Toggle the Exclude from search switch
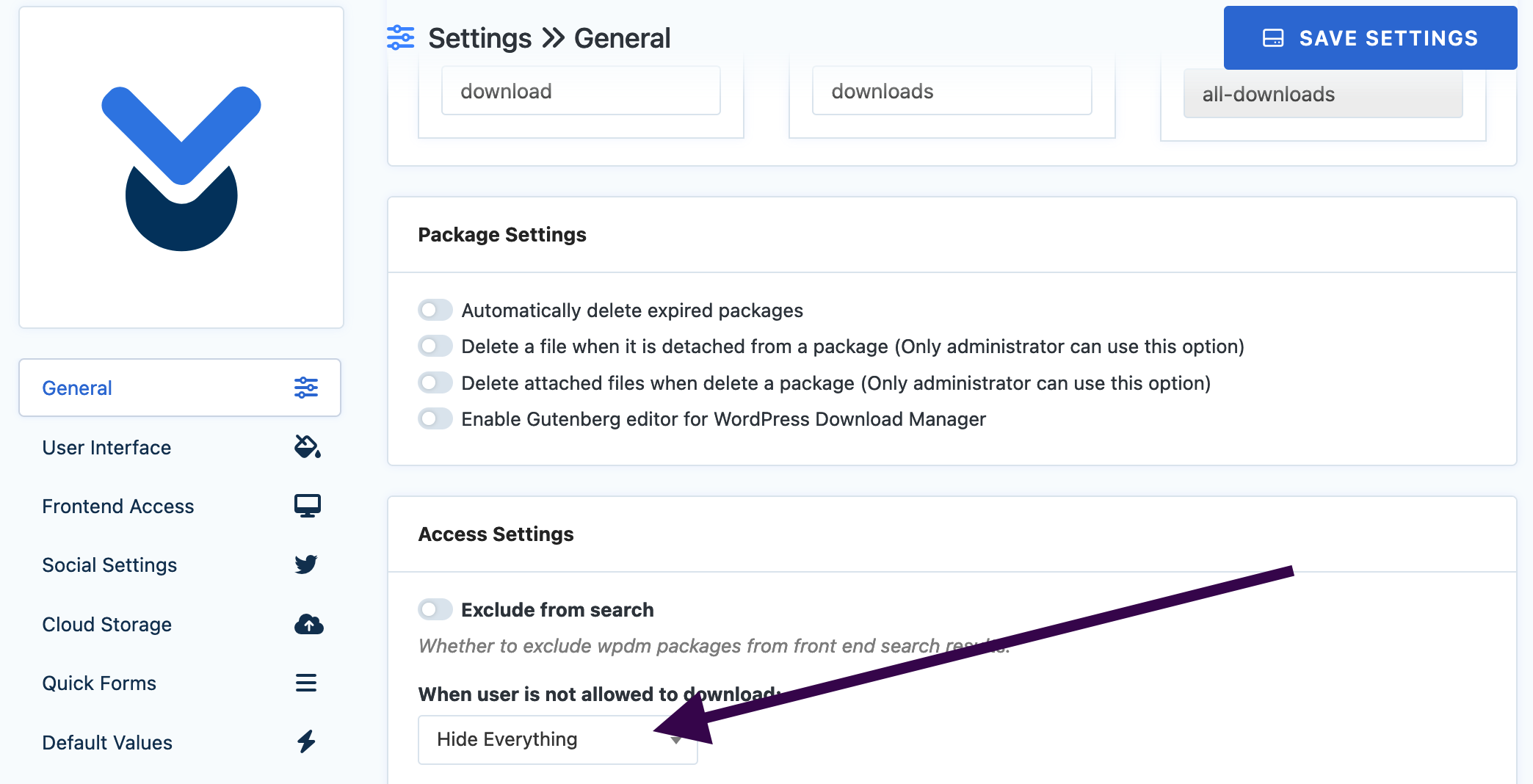Viewport: 1533px width, 784px height. 435,609
